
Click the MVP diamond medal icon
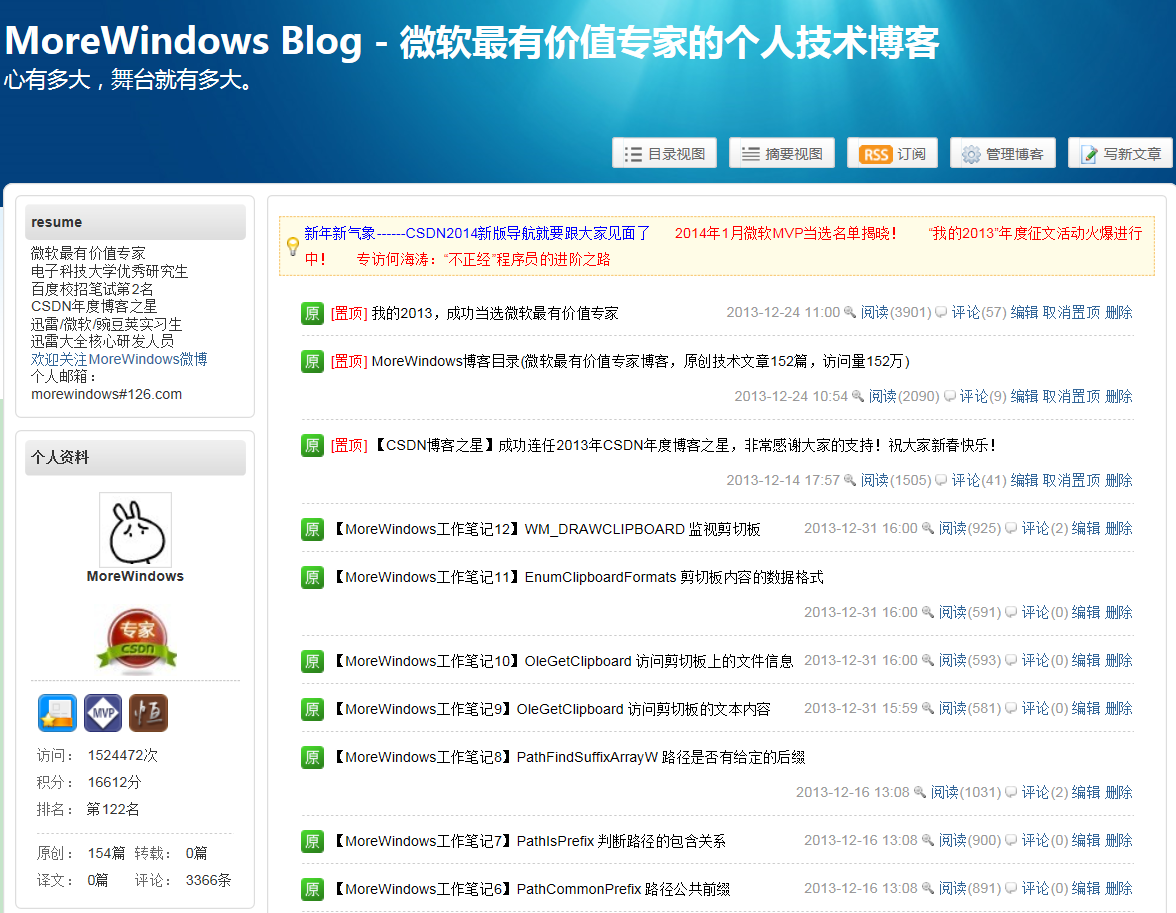(x=103, y=713)
